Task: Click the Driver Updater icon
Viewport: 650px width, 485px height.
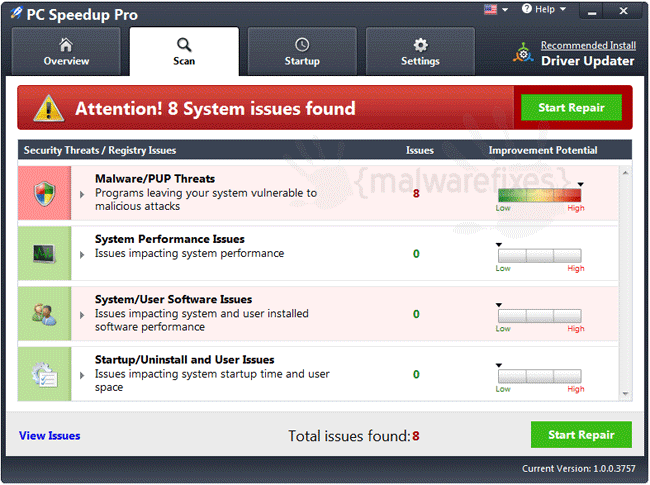Action: pyautogui.click(x=523, y=53)
